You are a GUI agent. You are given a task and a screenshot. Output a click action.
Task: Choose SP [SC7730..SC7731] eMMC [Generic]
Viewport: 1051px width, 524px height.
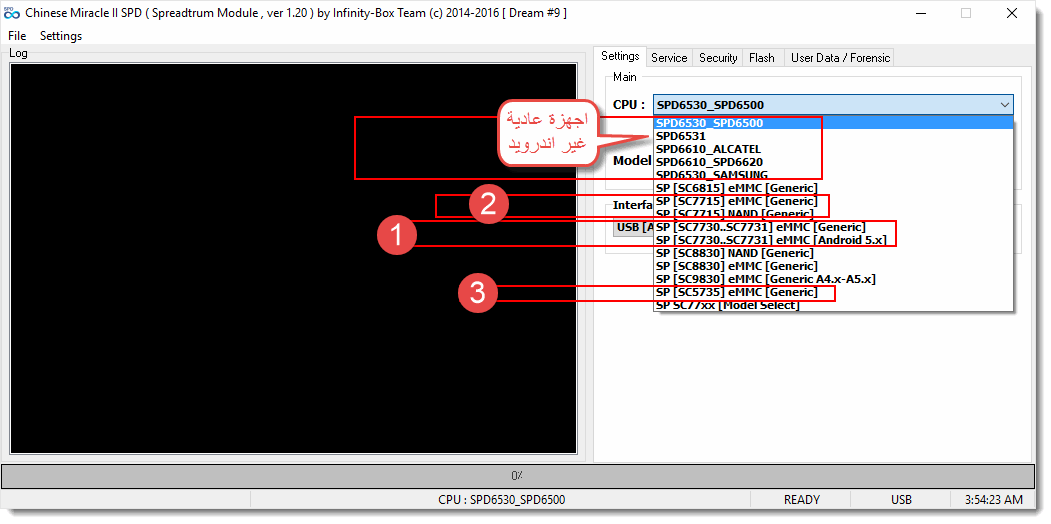tap(833, 226)
